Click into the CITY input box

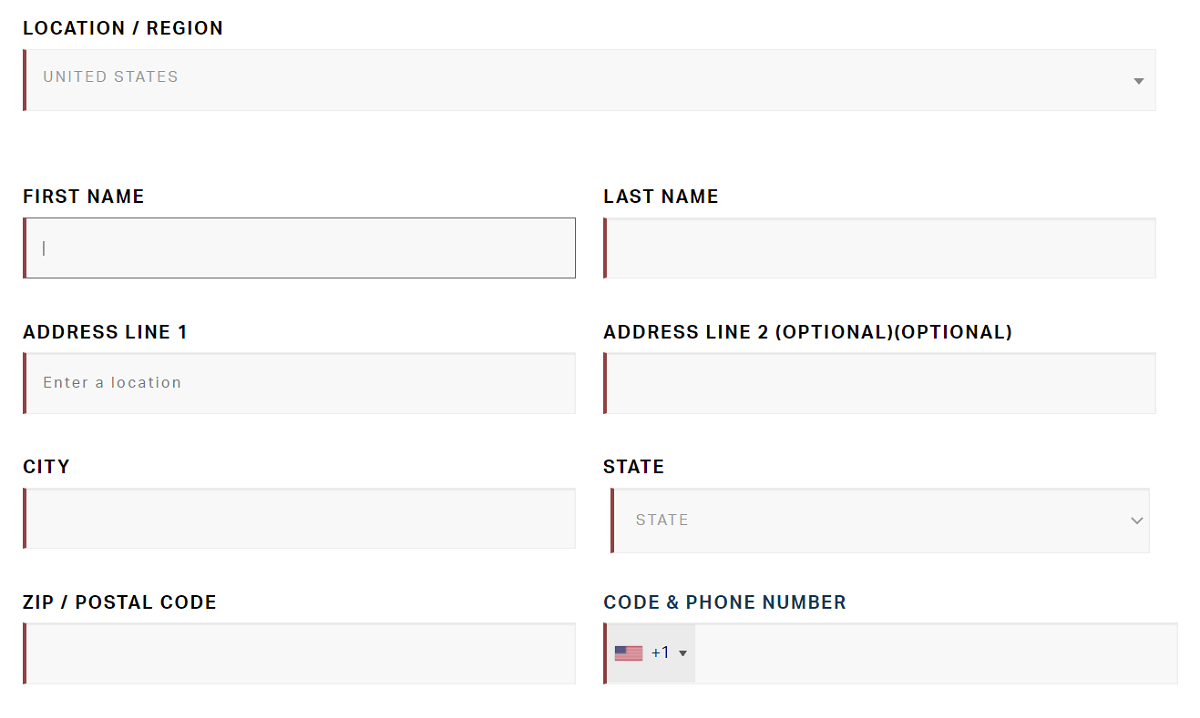point(298,518)
